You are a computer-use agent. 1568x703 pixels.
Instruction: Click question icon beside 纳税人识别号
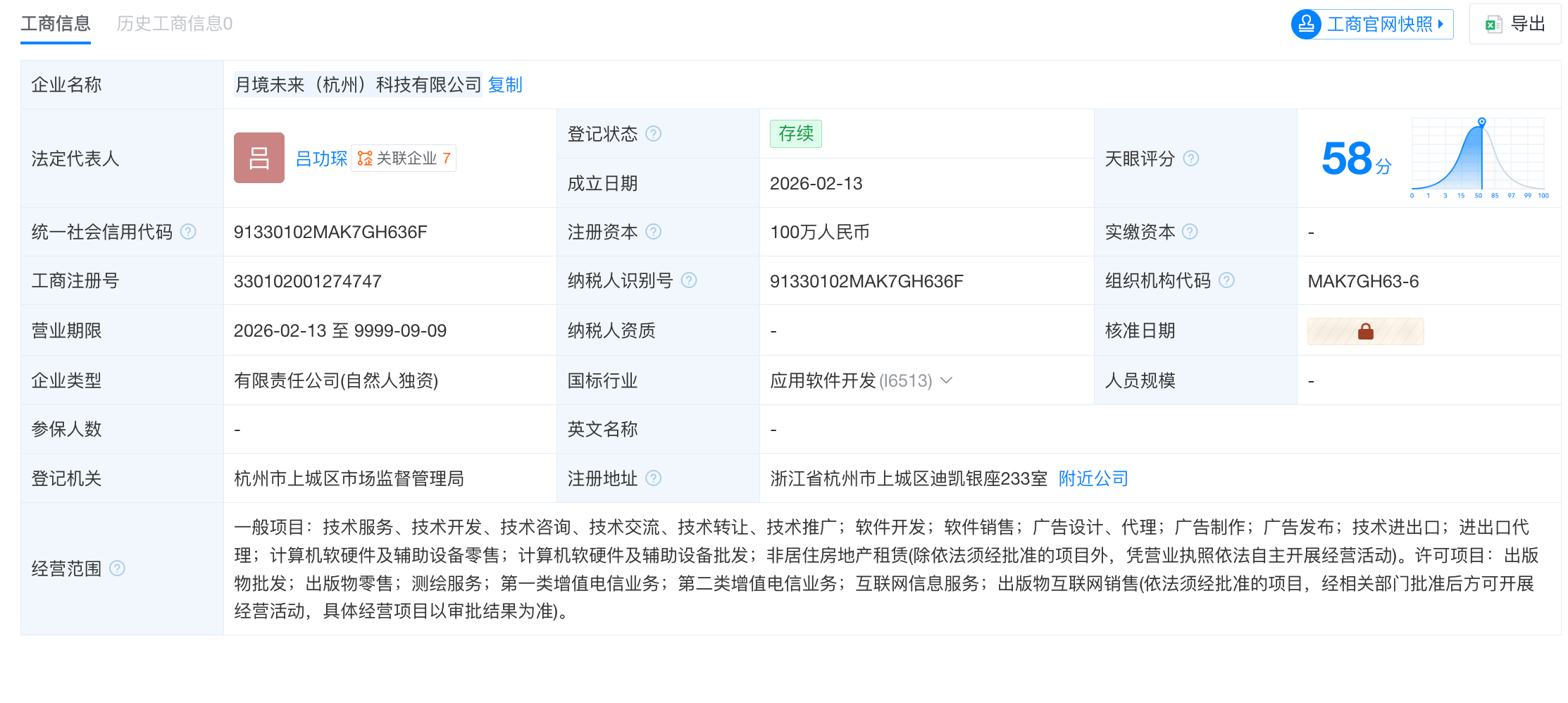coord(689,280)
